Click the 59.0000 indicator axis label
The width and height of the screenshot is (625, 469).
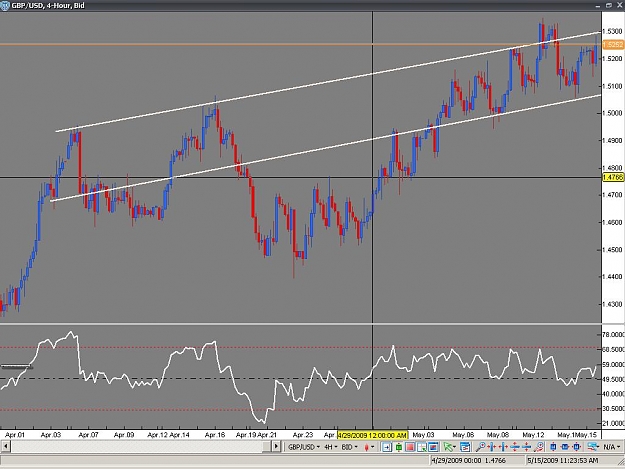pos(613,364)
